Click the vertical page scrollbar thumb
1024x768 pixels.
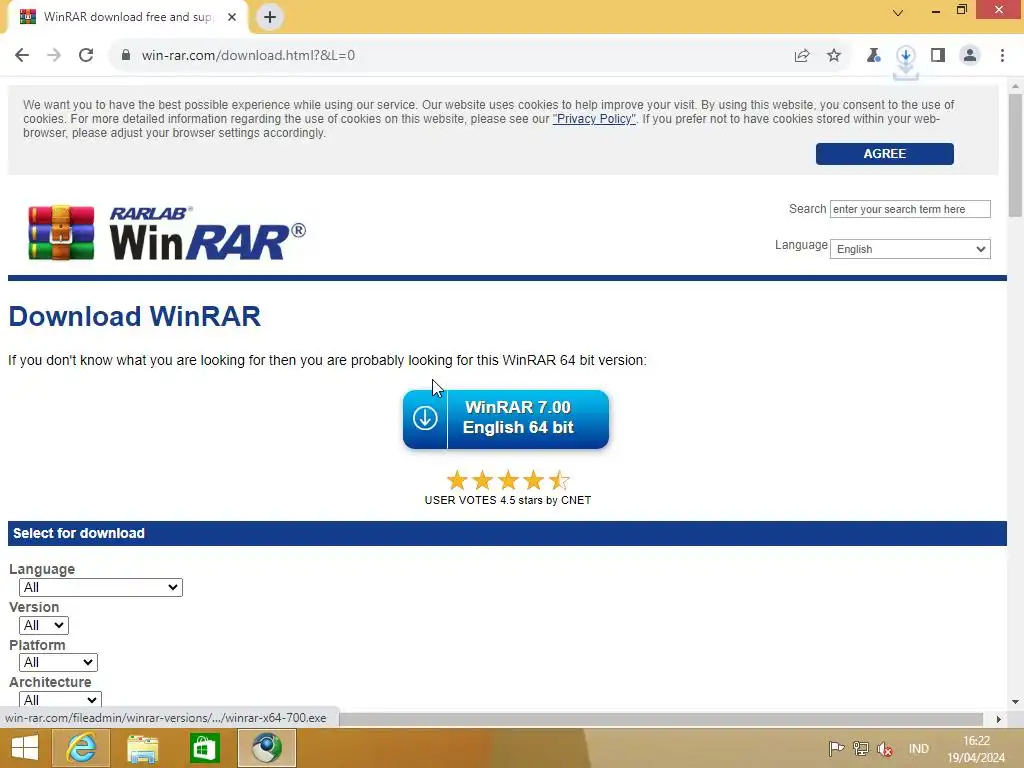pos(1015,155)
